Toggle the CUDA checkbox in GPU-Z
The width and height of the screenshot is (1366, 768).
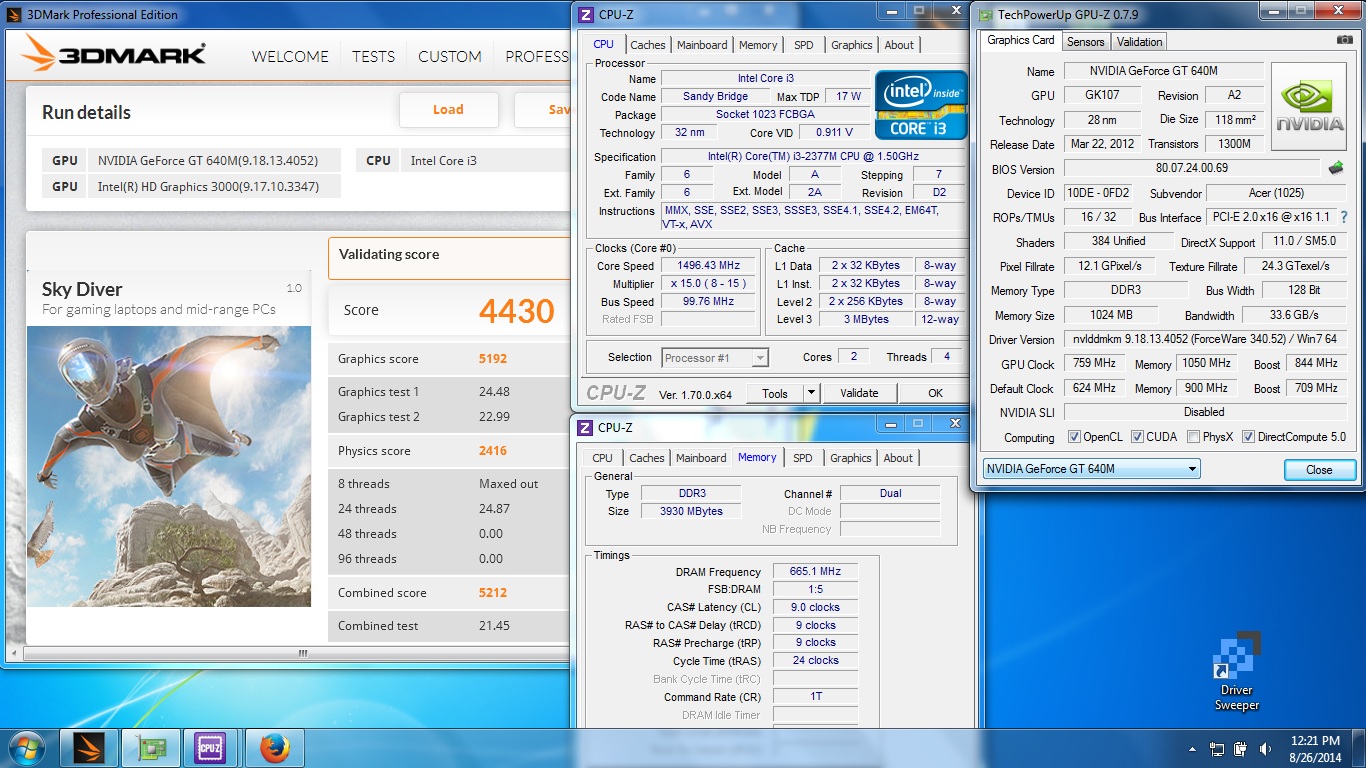click(1136, 437)
